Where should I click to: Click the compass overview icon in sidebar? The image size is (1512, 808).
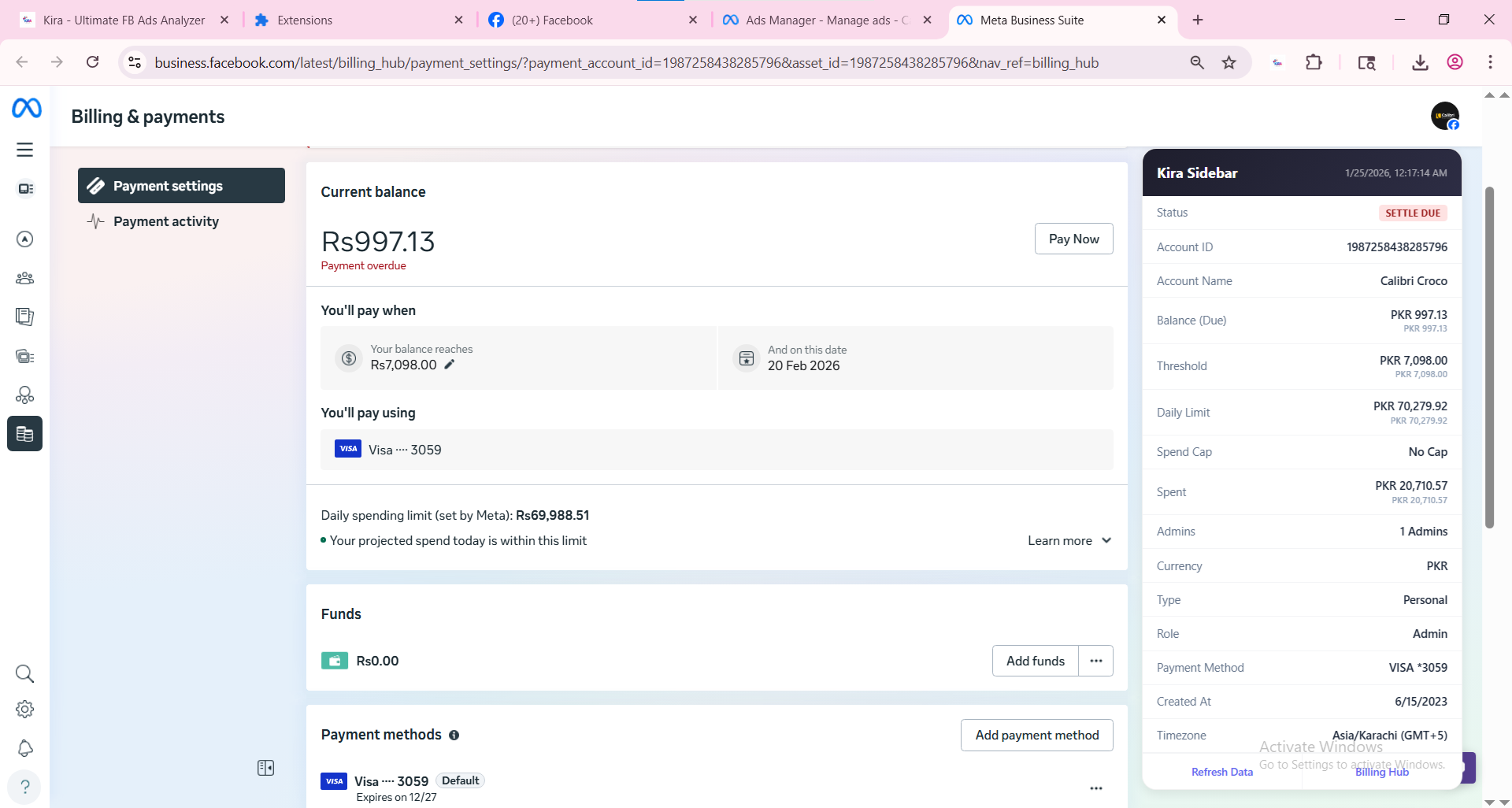[25, 239]
